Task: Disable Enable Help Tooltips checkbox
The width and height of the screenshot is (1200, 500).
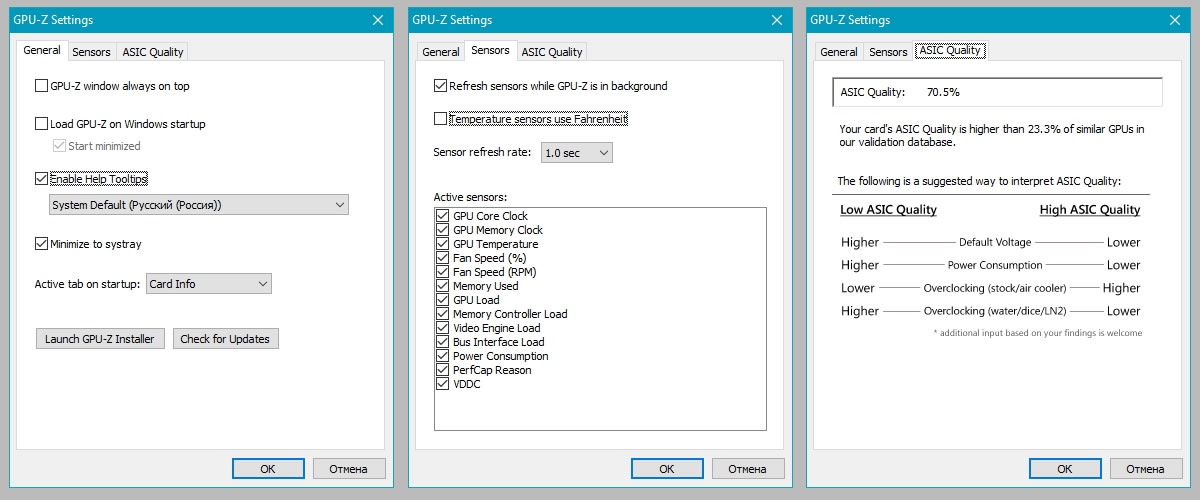Action: (x=41, y=179)
